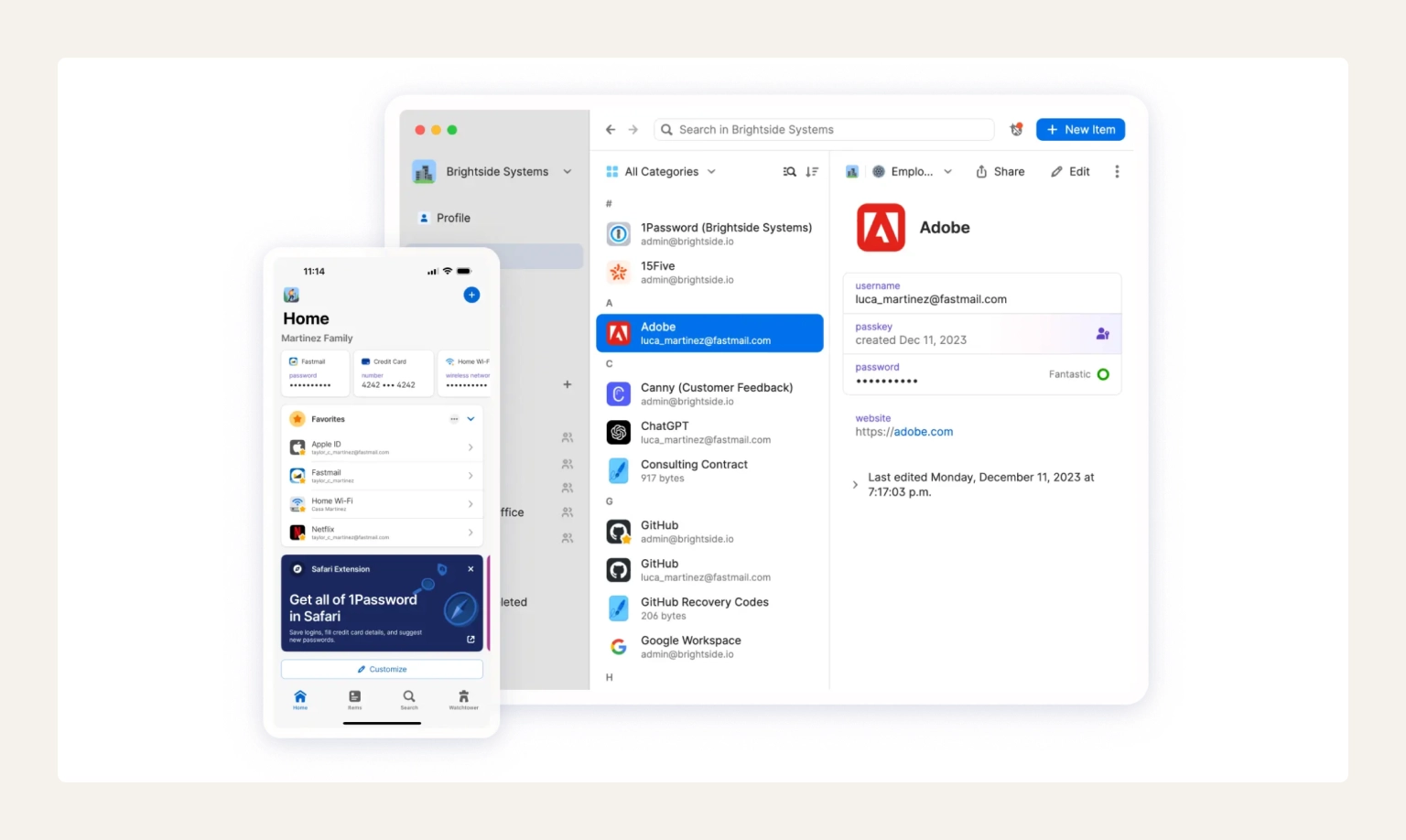Click the hidden password field in Adobe details
The height and width of the screenshot is (840, 1406).
(x=981, y=374)
